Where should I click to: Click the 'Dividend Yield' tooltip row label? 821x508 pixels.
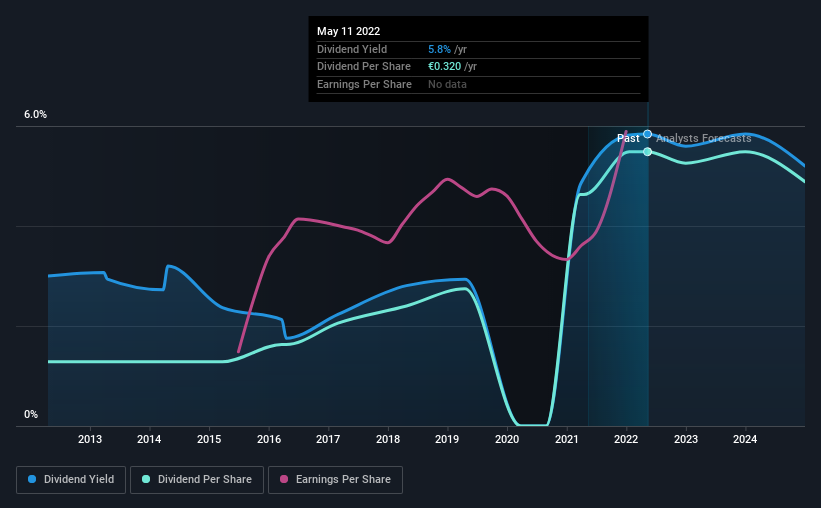[x=352, y=49]
